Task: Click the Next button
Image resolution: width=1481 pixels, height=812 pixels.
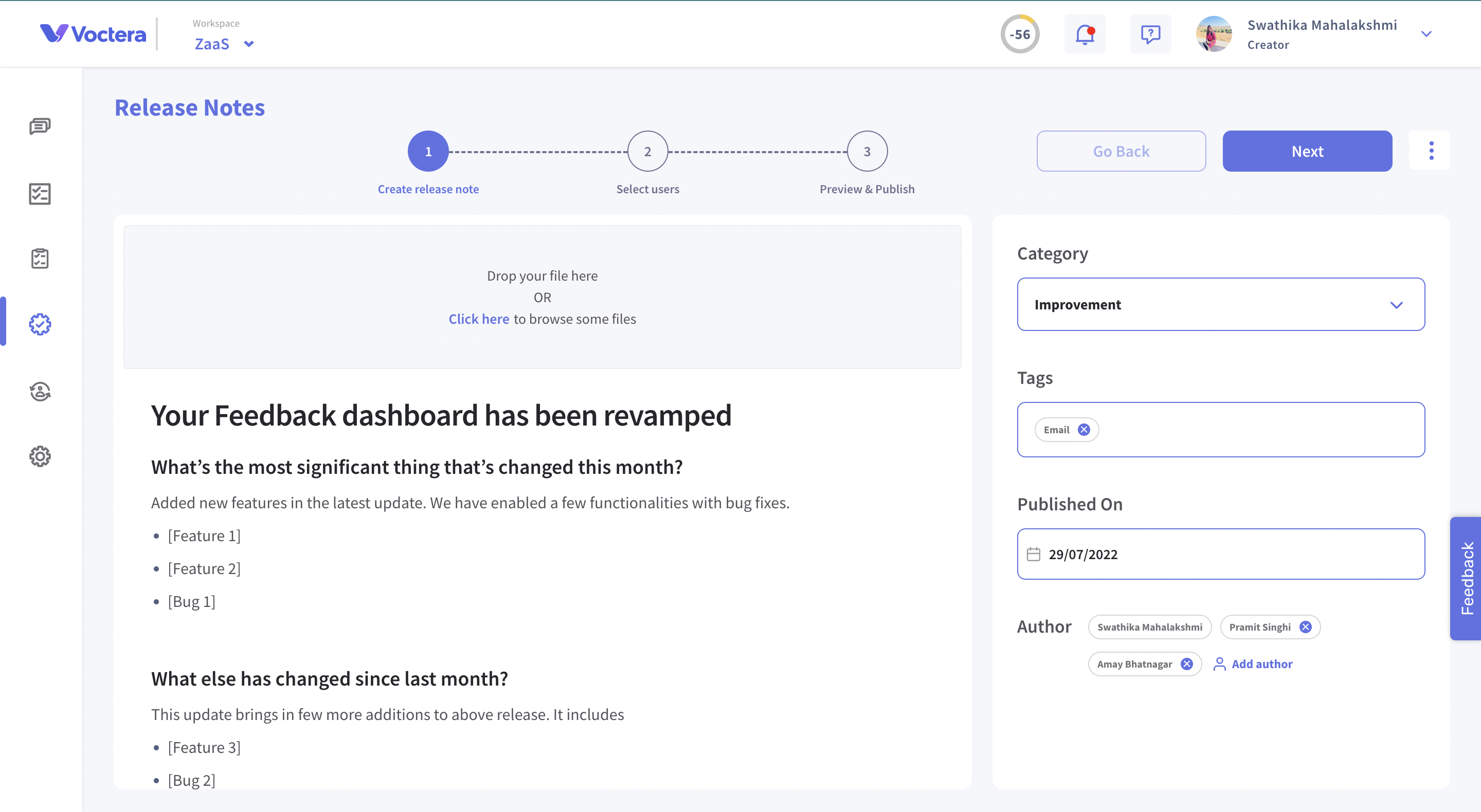Action: click(1307, 151)
